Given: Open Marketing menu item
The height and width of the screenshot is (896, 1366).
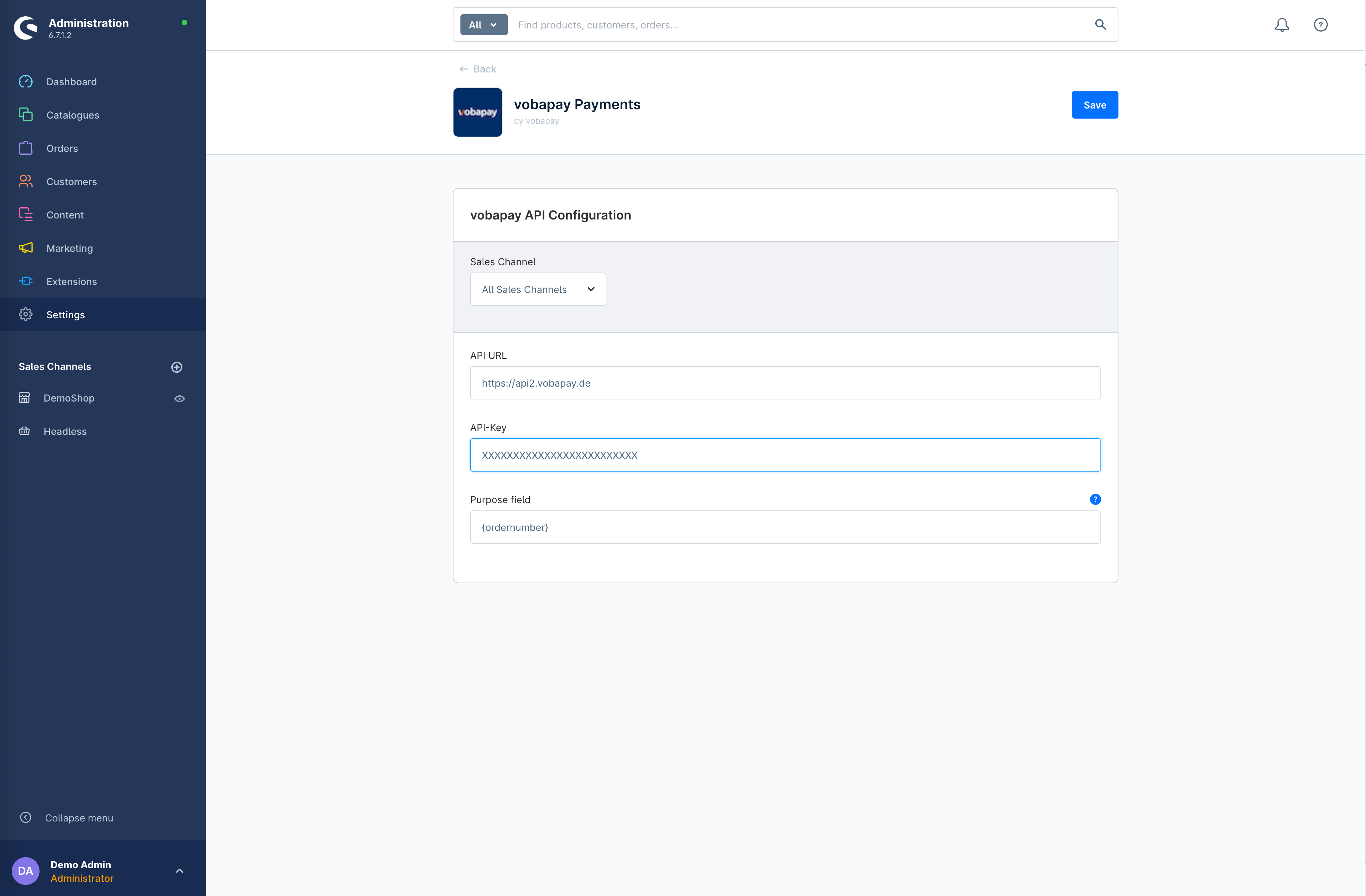Looking at the screenshot, I should point(103,248).
